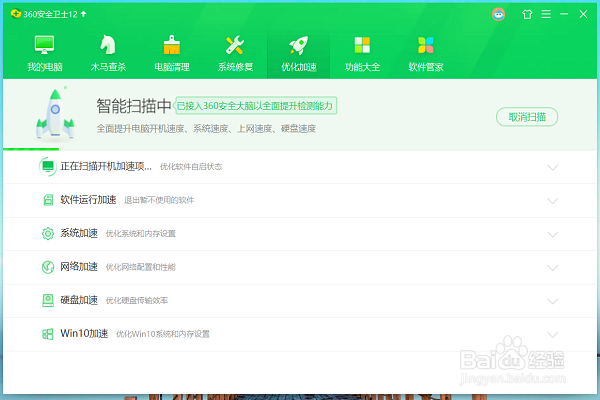Close the 360安全卫士 window
This screenshot has width=600, height=400.
583,14
